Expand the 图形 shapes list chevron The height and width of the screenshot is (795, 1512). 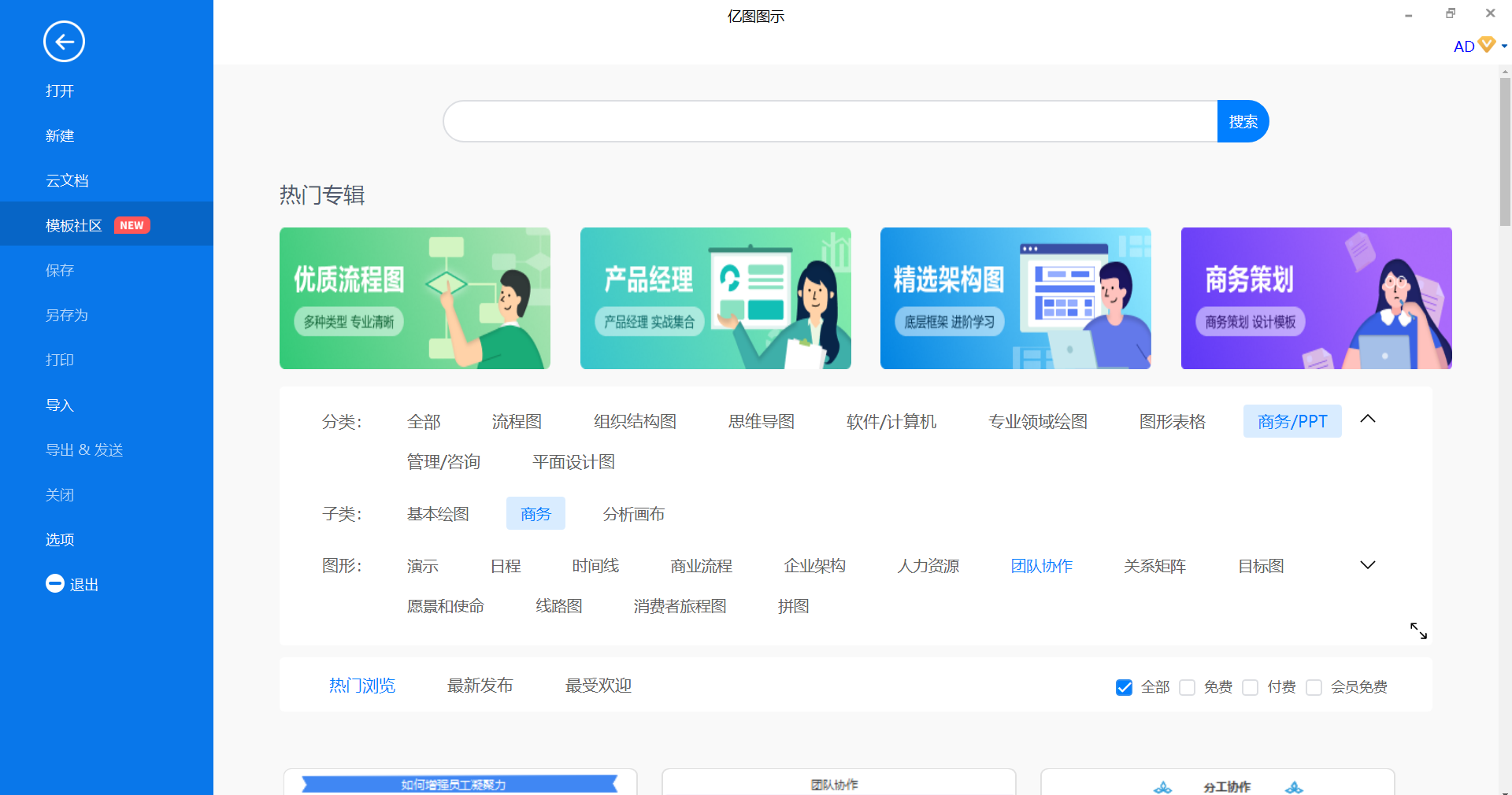point(1368,565)
